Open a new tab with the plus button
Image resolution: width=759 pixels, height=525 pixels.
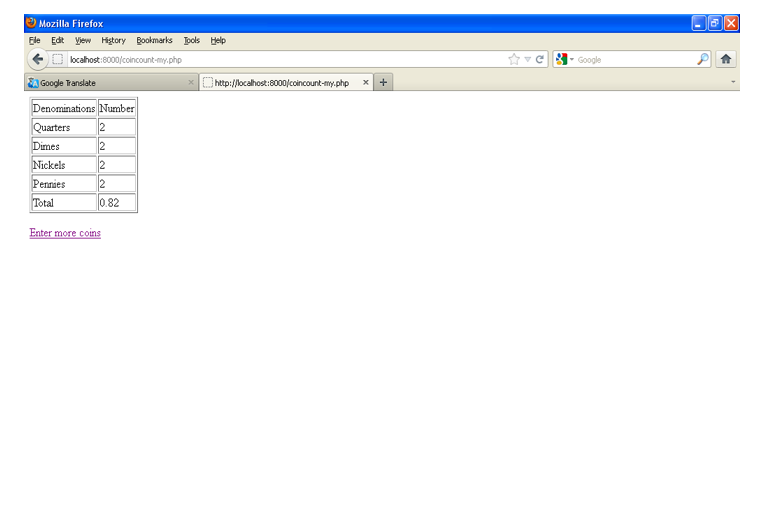pyautogui.click(x=383, y=82)
